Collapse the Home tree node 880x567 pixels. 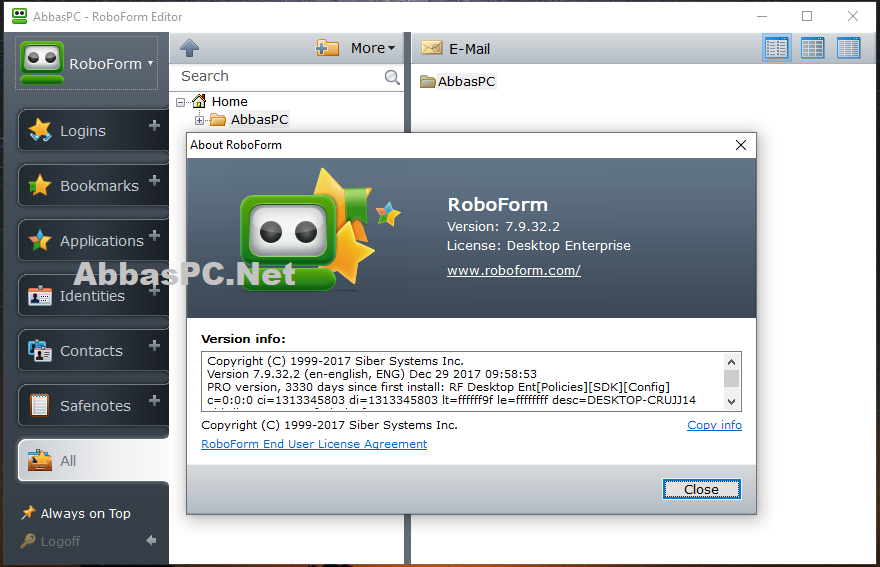click(x=180, y=102)
